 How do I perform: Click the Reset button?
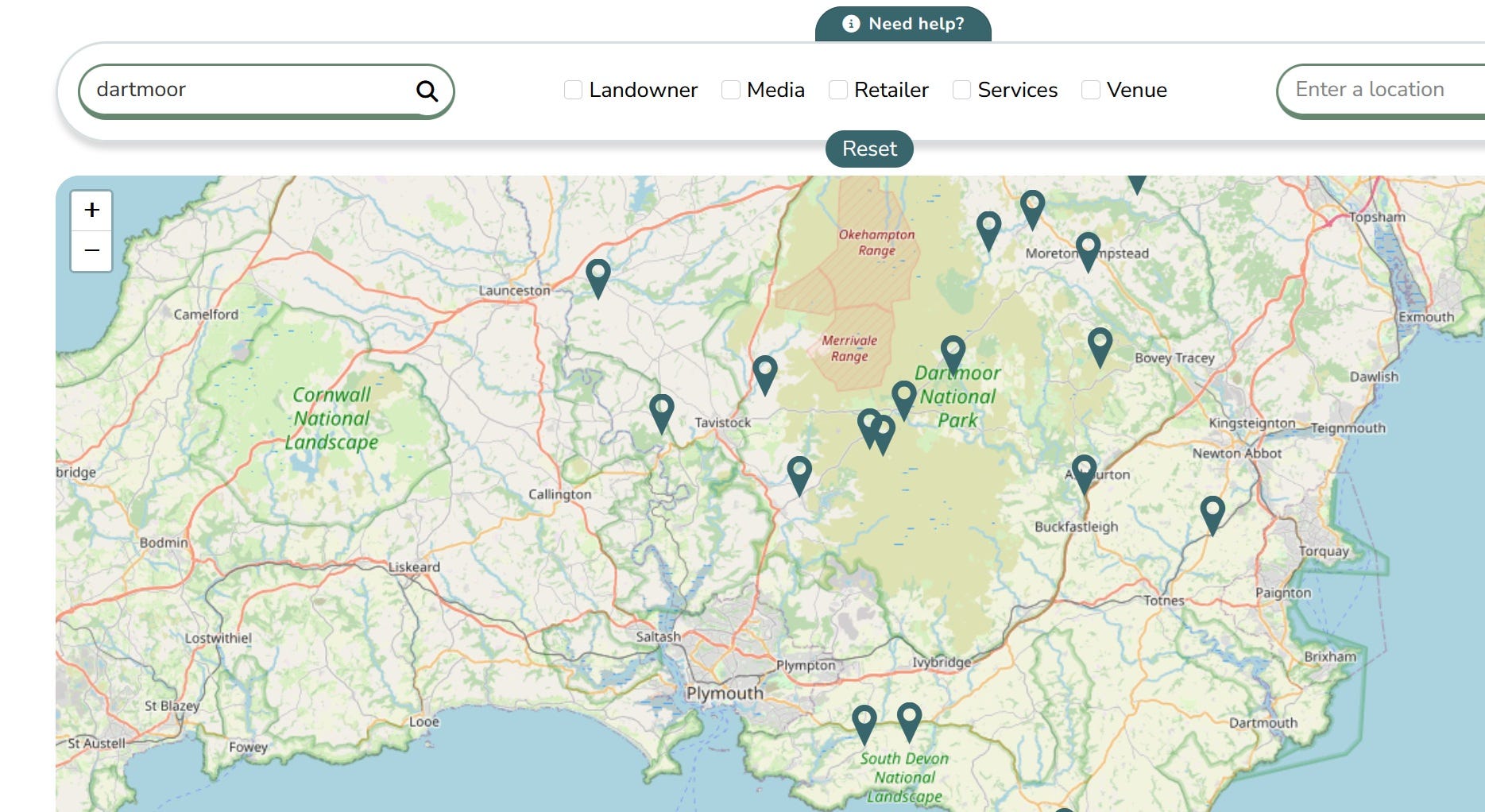(869, 149)
